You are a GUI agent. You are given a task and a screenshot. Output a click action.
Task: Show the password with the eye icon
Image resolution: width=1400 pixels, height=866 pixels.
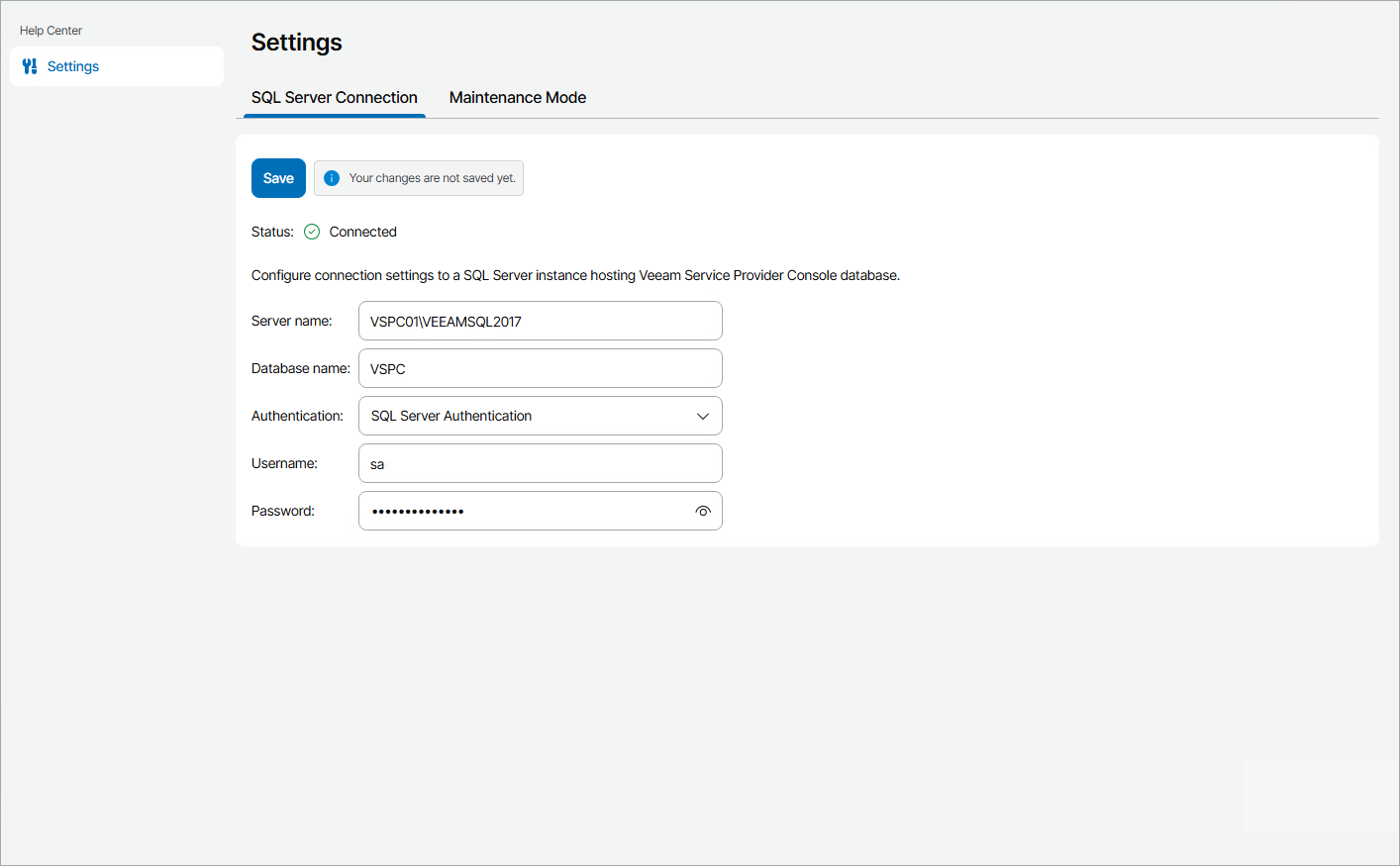(x=703, y=511)
